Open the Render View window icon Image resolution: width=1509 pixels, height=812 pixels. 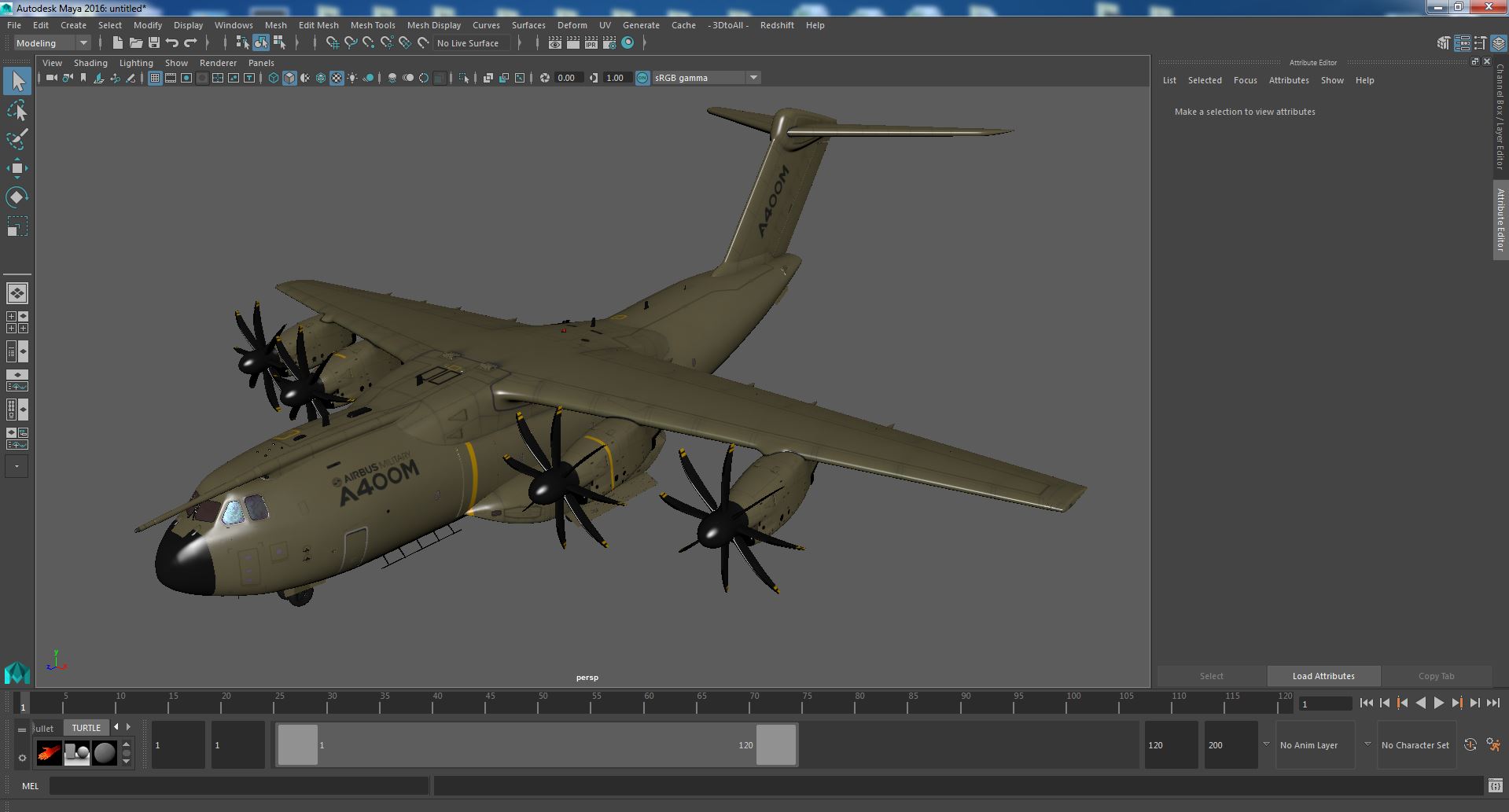(x=555, y=43)
